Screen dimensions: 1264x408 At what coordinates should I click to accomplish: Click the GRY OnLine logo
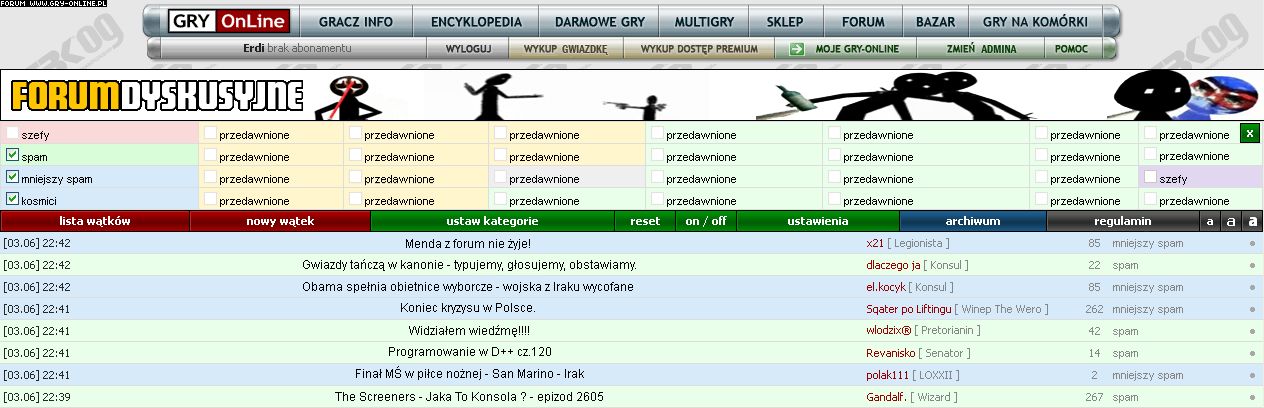pyautogui.click(x=229, y=22)
